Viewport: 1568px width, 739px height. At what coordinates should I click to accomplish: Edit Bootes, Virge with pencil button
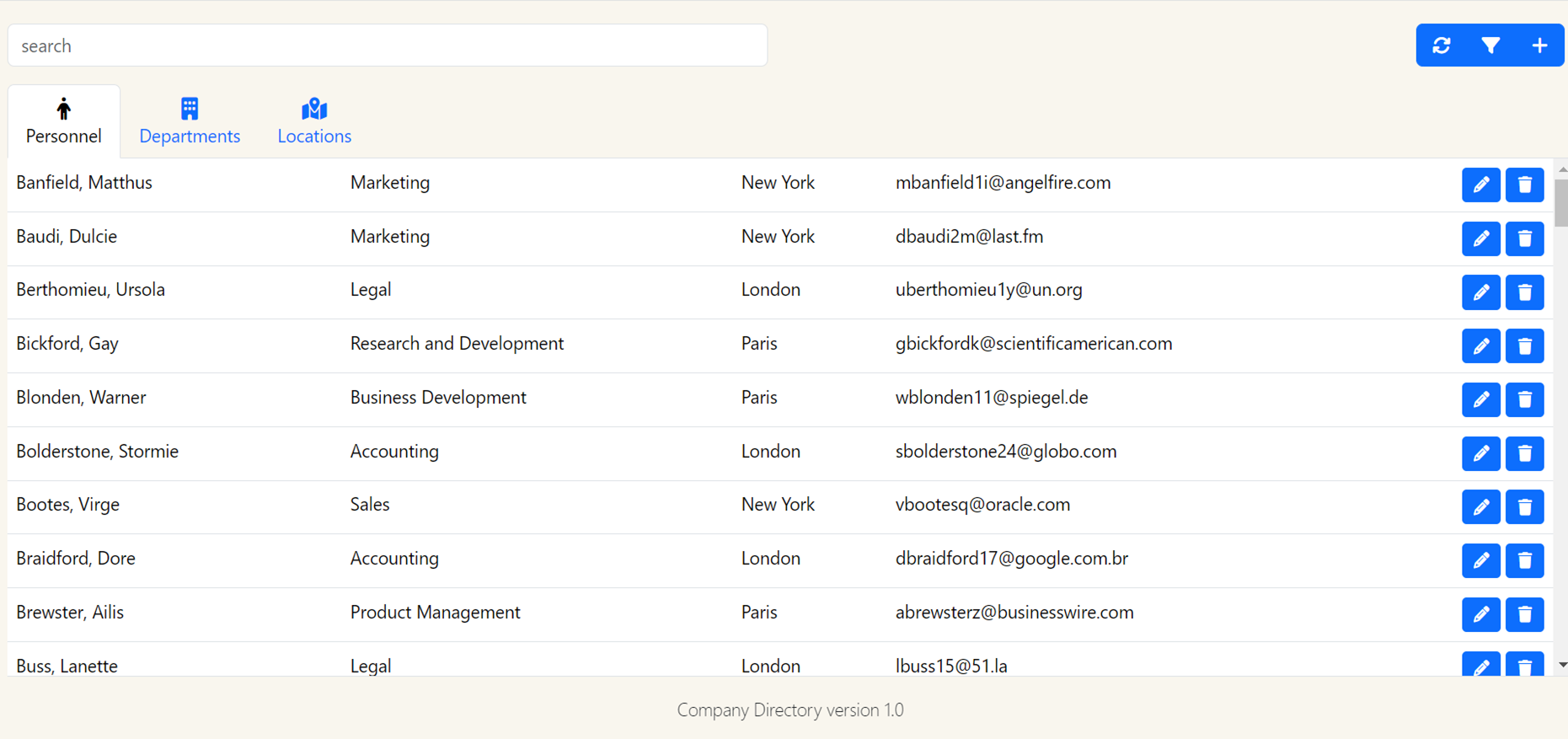tap(1480, 507)
